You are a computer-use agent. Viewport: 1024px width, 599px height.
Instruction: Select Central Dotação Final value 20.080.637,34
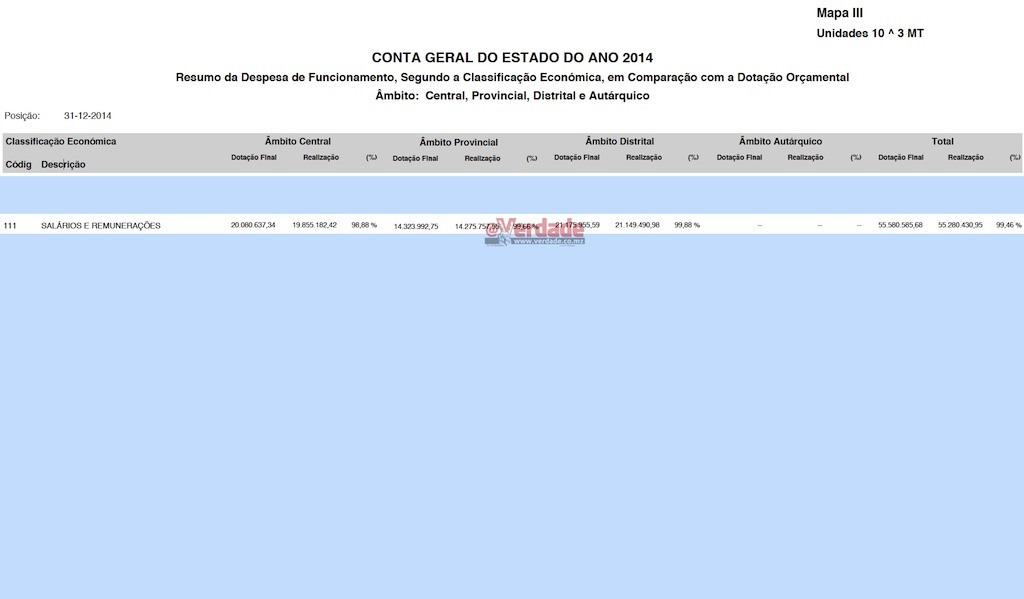[x=253, y=226]
